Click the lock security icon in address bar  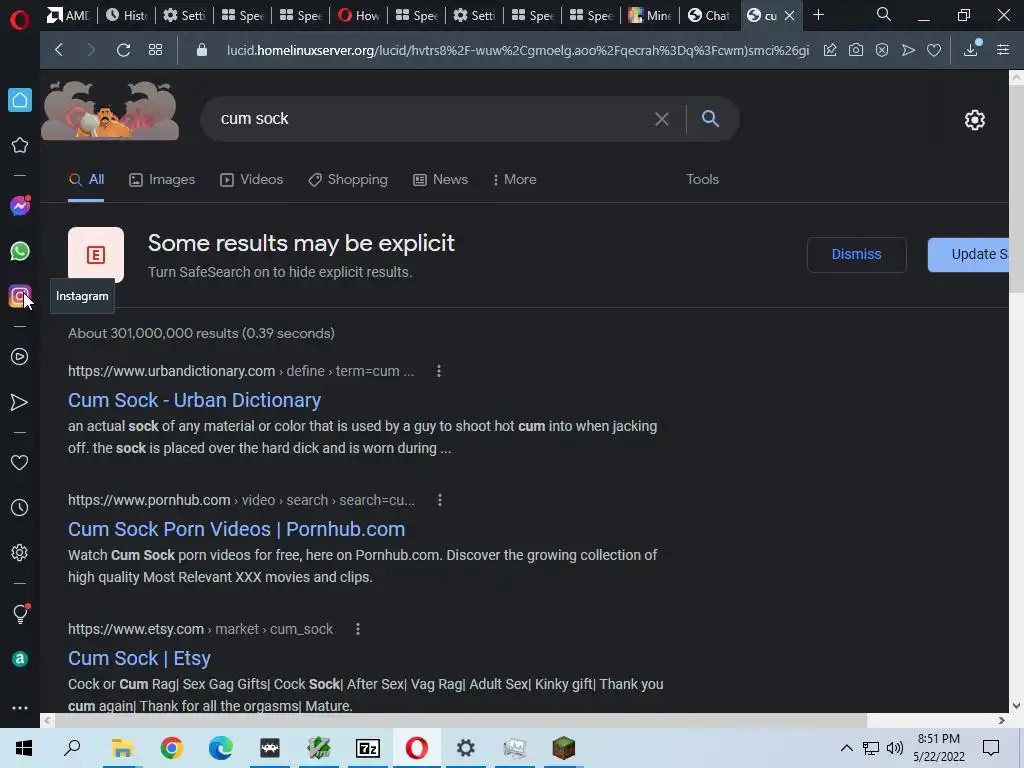coord(202,50)
